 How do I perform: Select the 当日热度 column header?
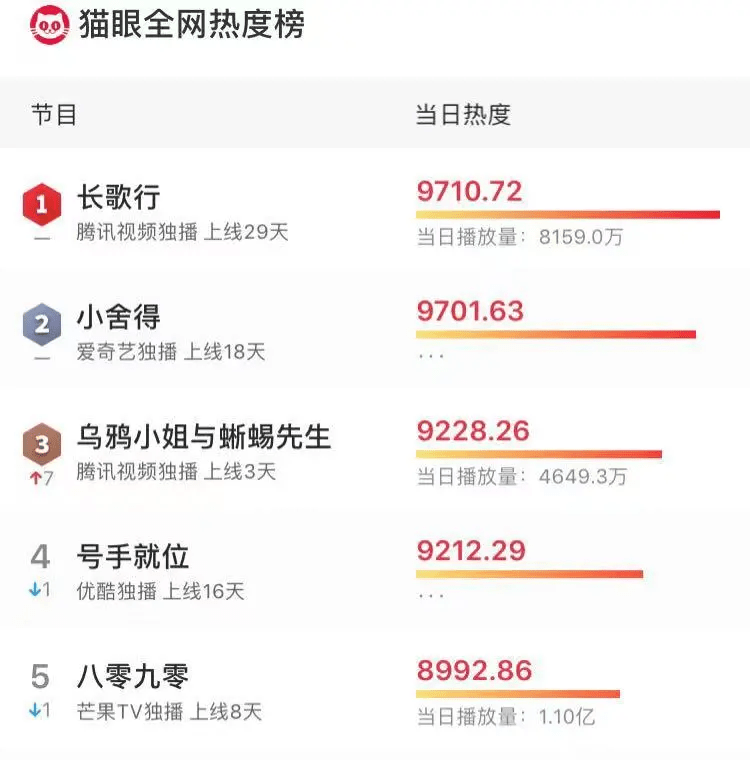point(463,114)
